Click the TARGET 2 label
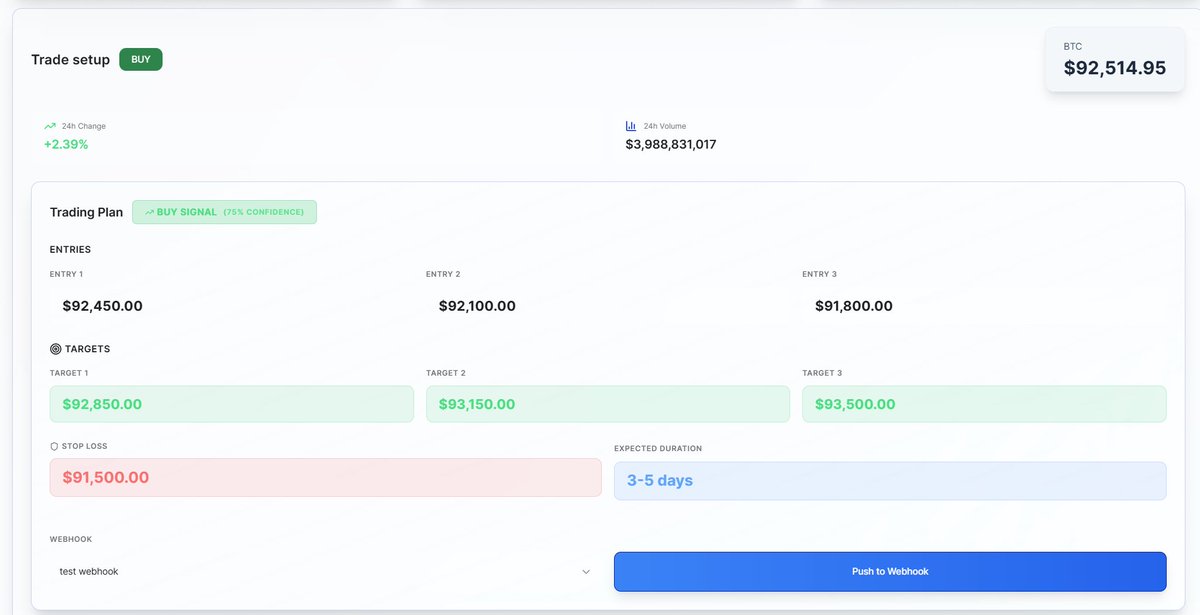 point(446,373)
